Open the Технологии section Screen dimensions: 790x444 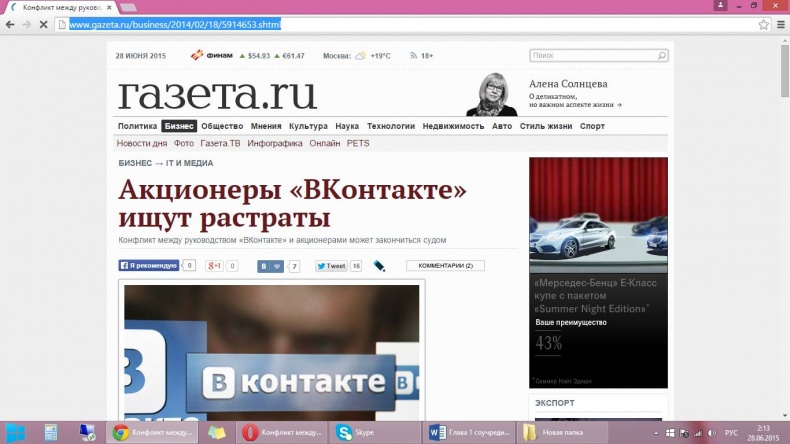tap(391, 126)
